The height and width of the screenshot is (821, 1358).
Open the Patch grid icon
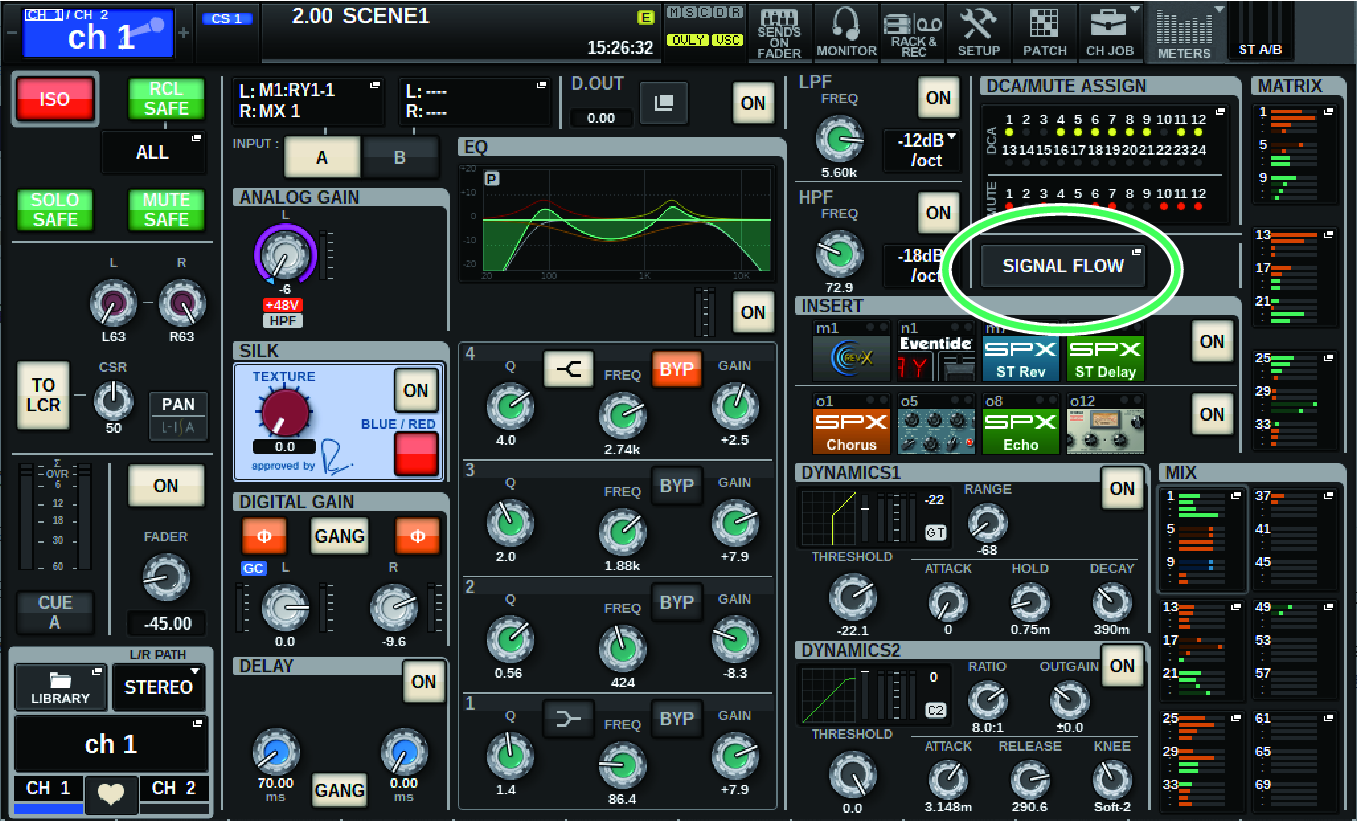pyautogui.click(x=1045, y=30)
